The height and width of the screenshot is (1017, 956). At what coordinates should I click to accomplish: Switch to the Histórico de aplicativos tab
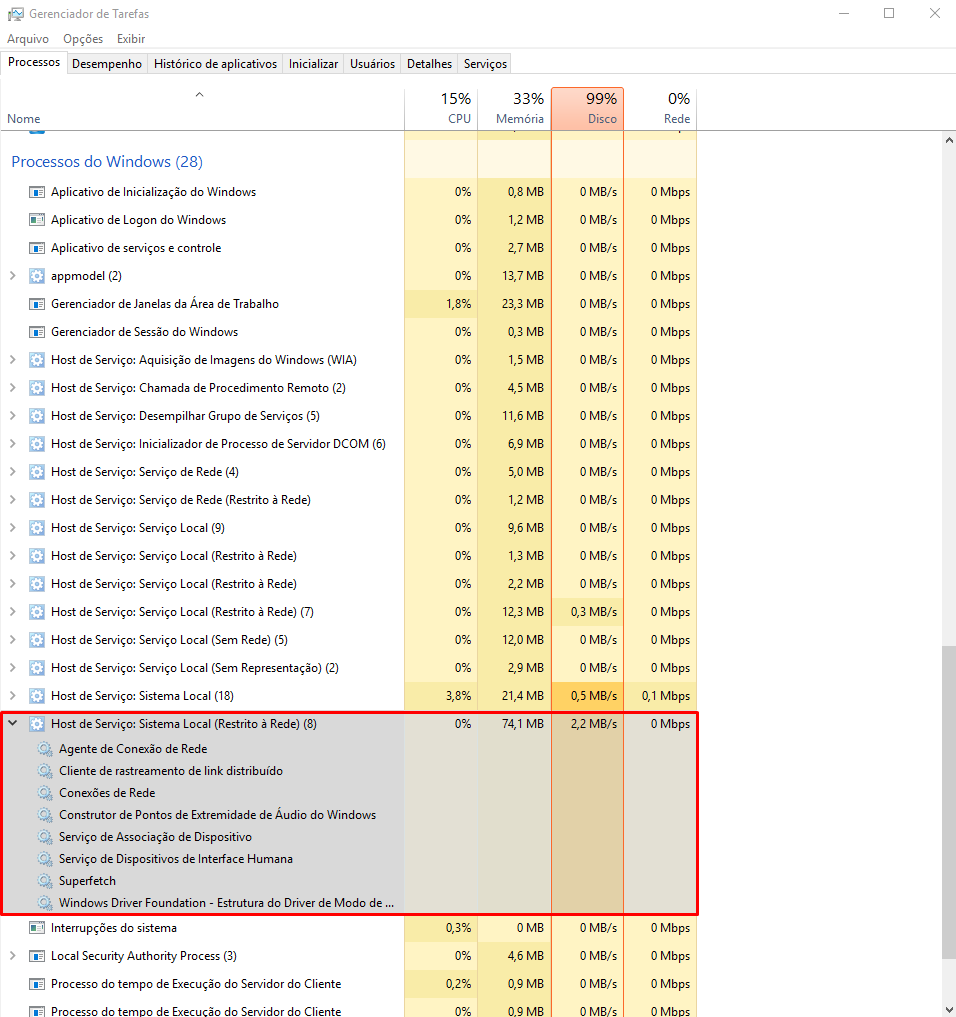(215, 64)
